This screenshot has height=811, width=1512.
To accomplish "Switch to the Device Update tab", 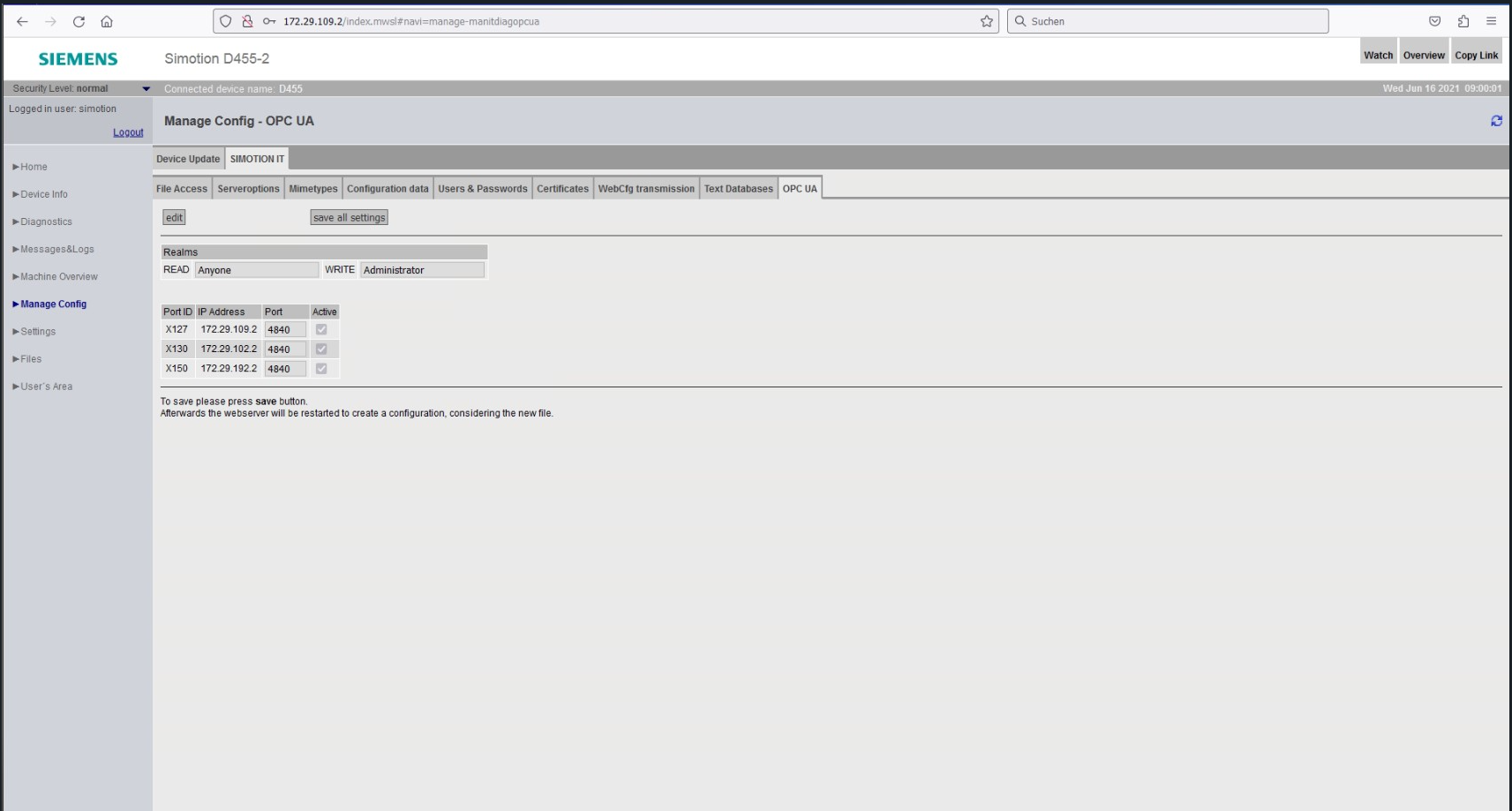I will (188, 159).
